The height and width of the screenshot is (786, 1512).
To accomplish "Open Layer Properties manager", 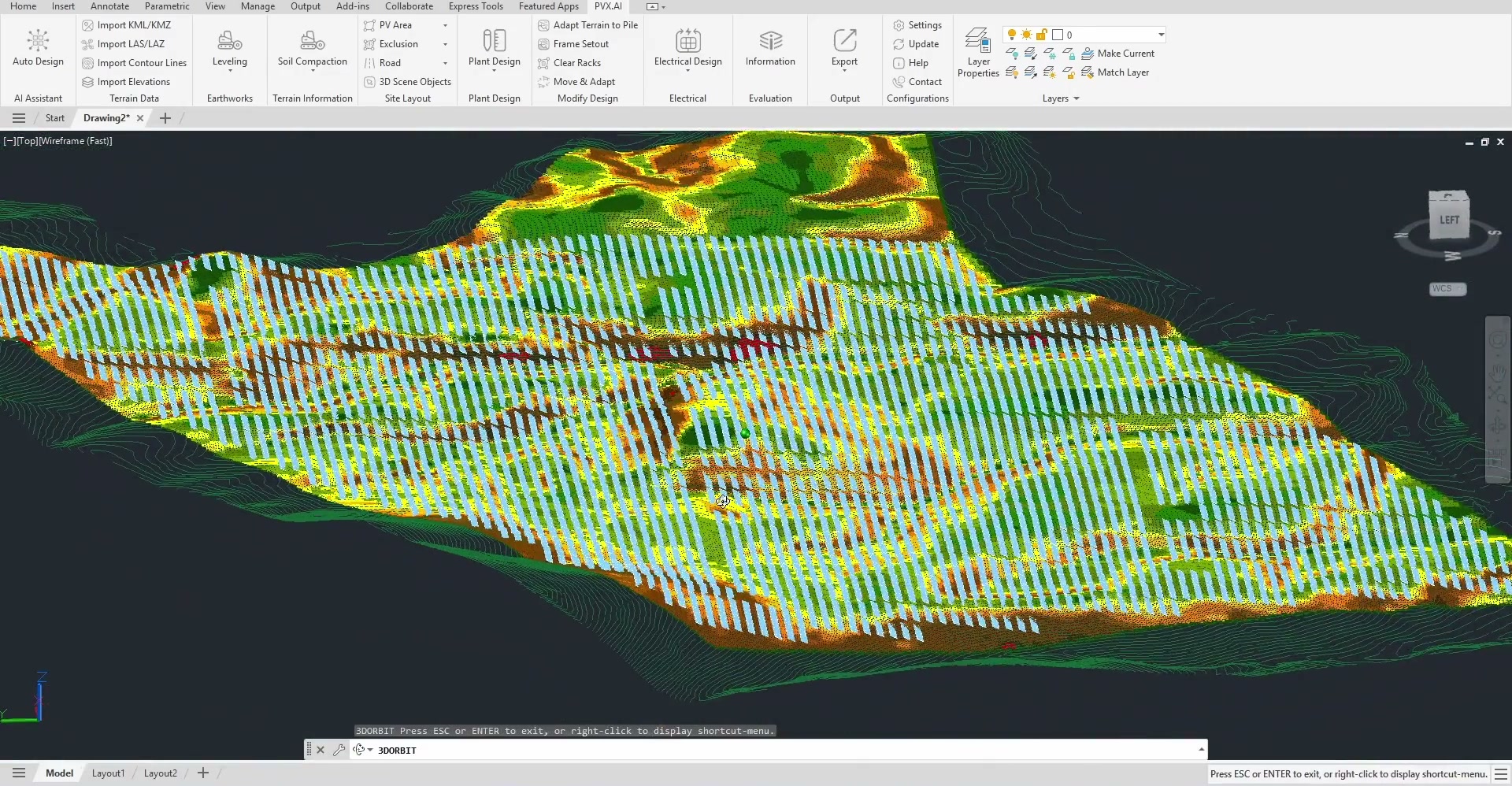I will 978,52.
